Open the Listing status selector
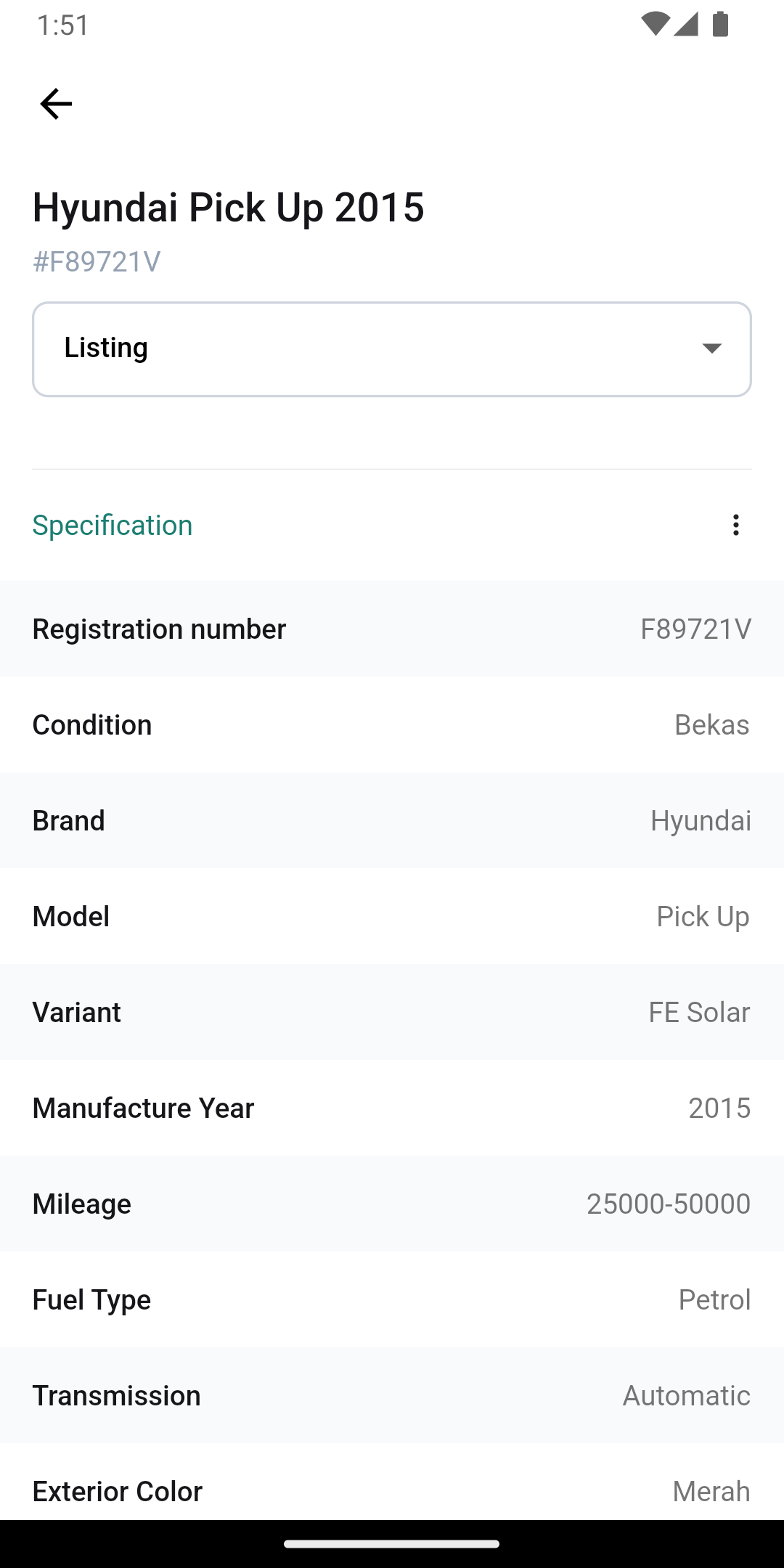 pos(392,349)
